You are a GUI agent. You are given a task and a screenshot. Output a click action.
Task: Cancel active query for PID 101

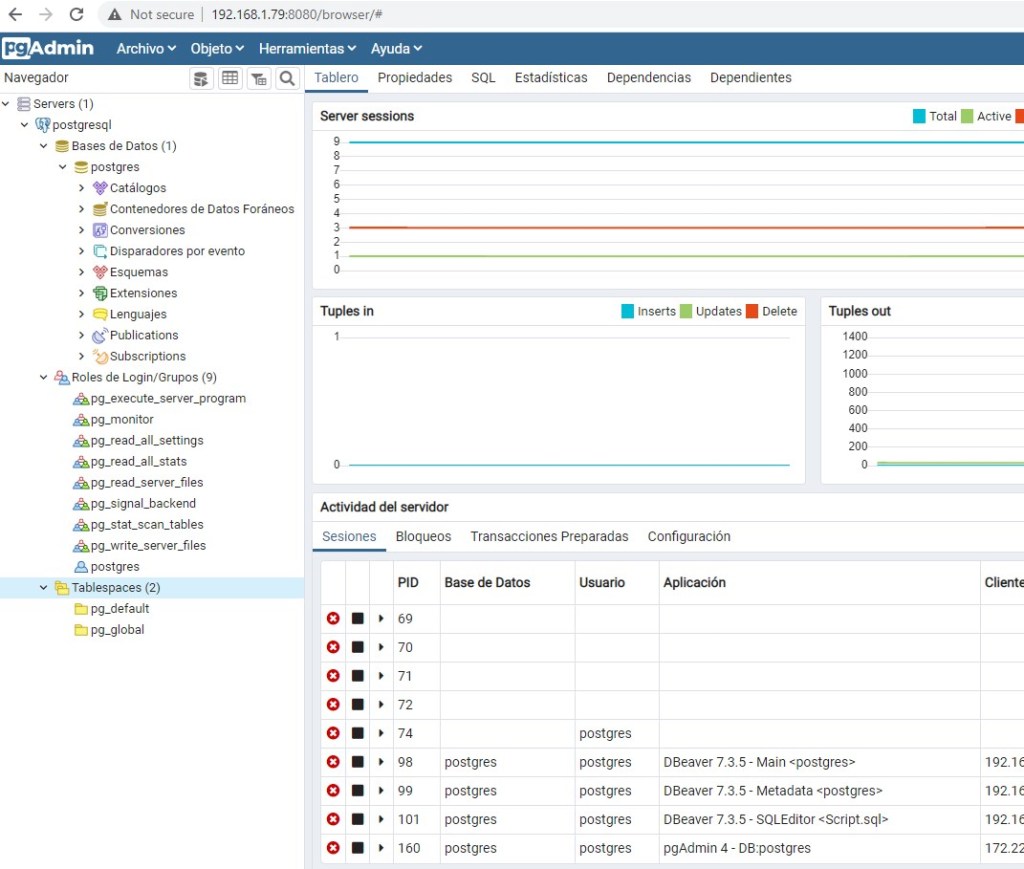tap(358, 820)
